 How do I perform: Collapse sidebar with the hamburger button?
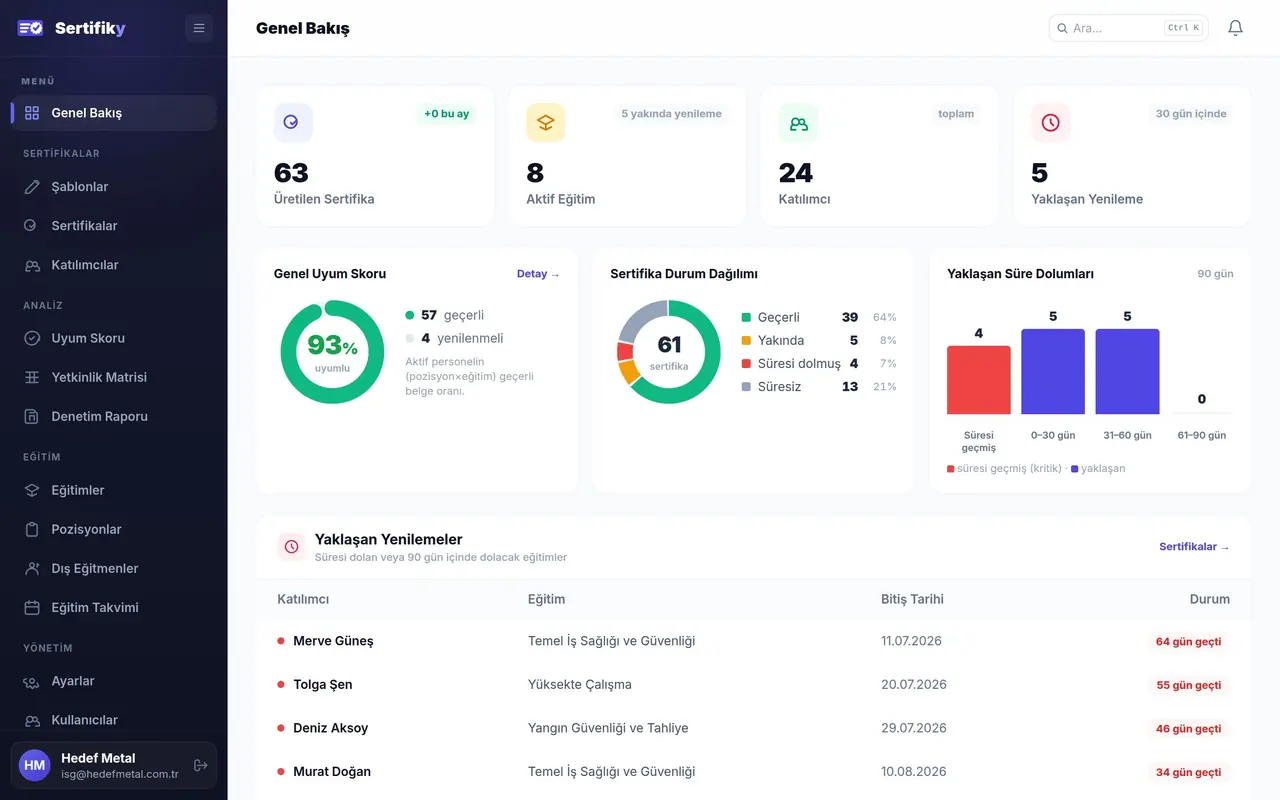[x=199, y=28]
